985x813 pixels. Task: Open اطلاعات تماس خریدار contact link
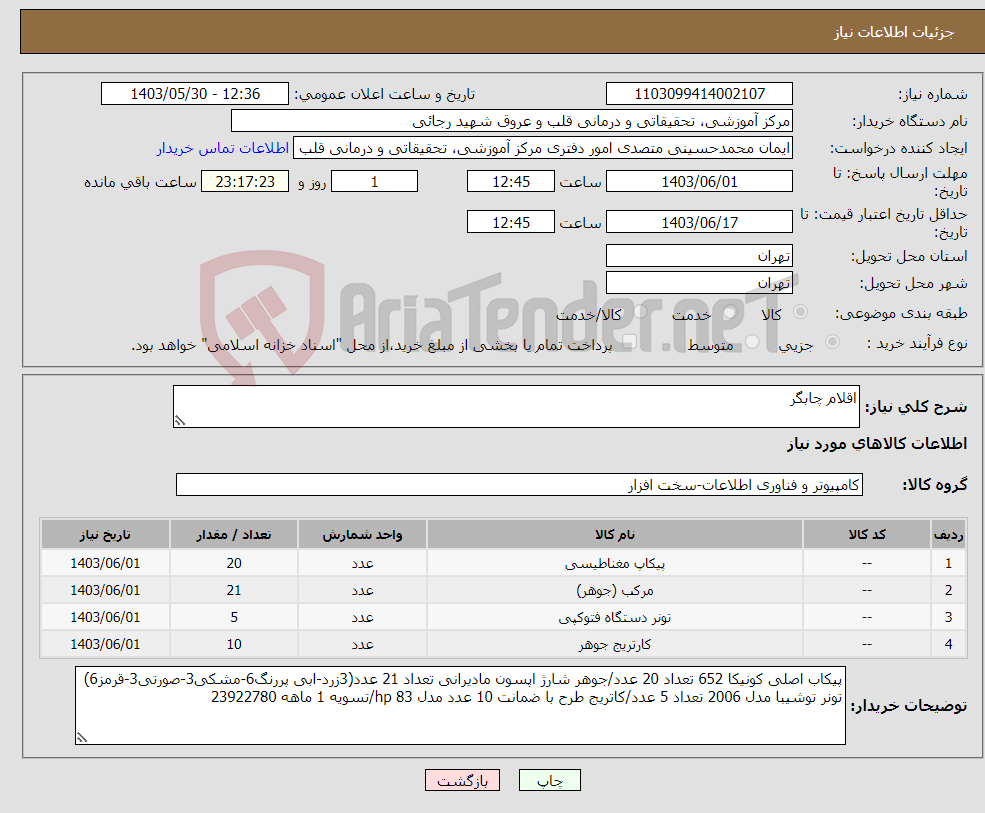tap(223, 148)
